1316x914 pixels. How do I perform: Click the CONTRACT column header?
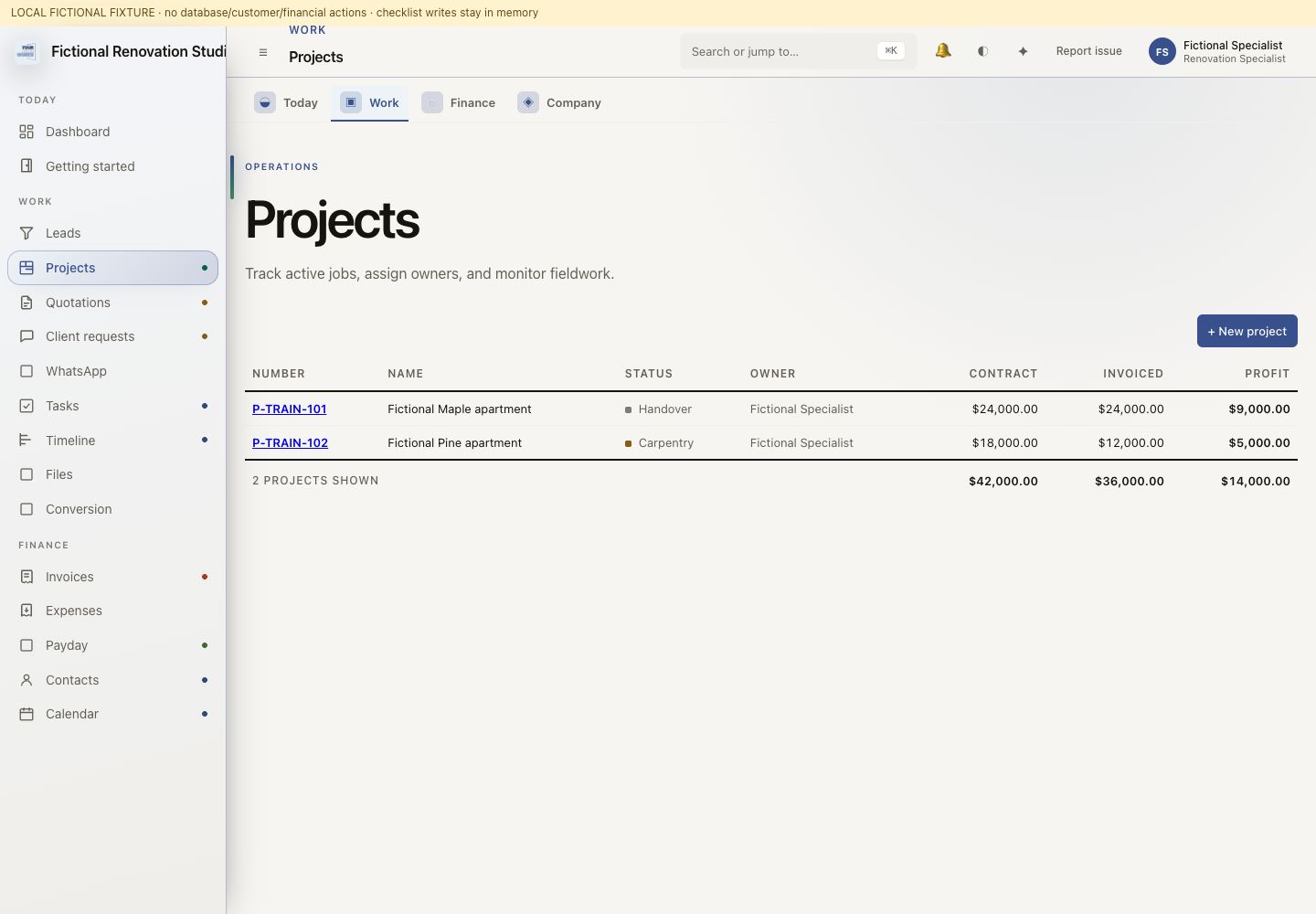tap(1003, 374)
